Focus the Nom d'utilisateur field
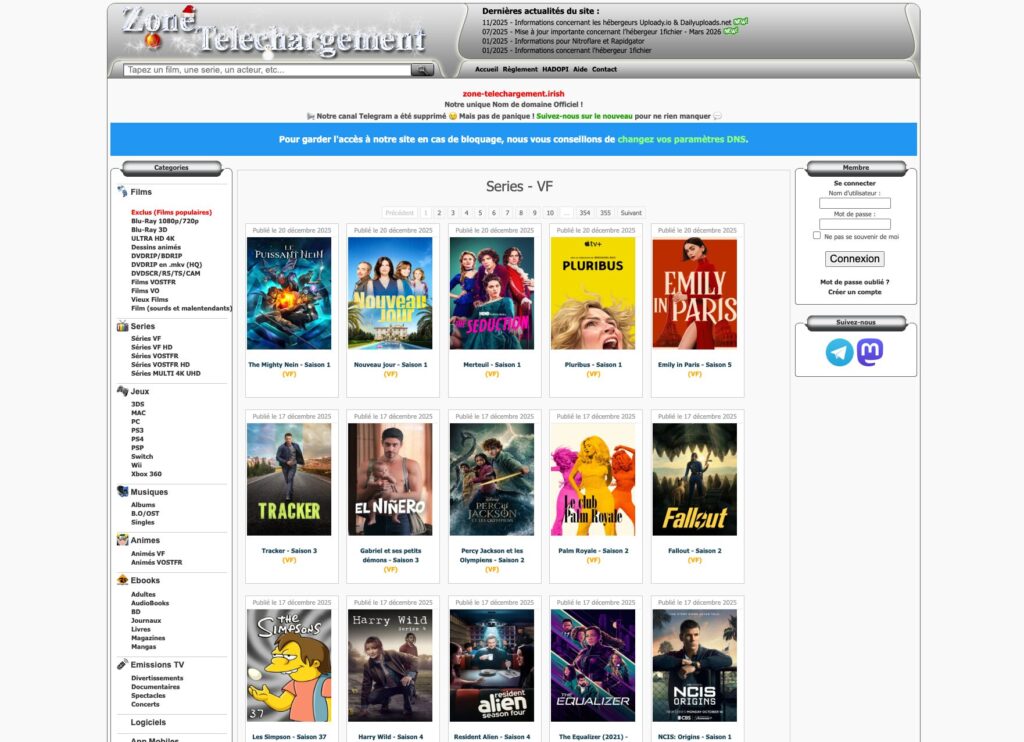Viewport: 1024px width, 742px height. (854, 203)
